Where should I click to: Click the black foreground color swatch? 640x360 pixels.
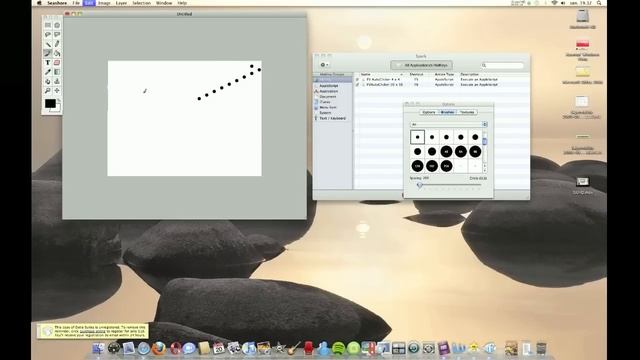tap(50, 104)
